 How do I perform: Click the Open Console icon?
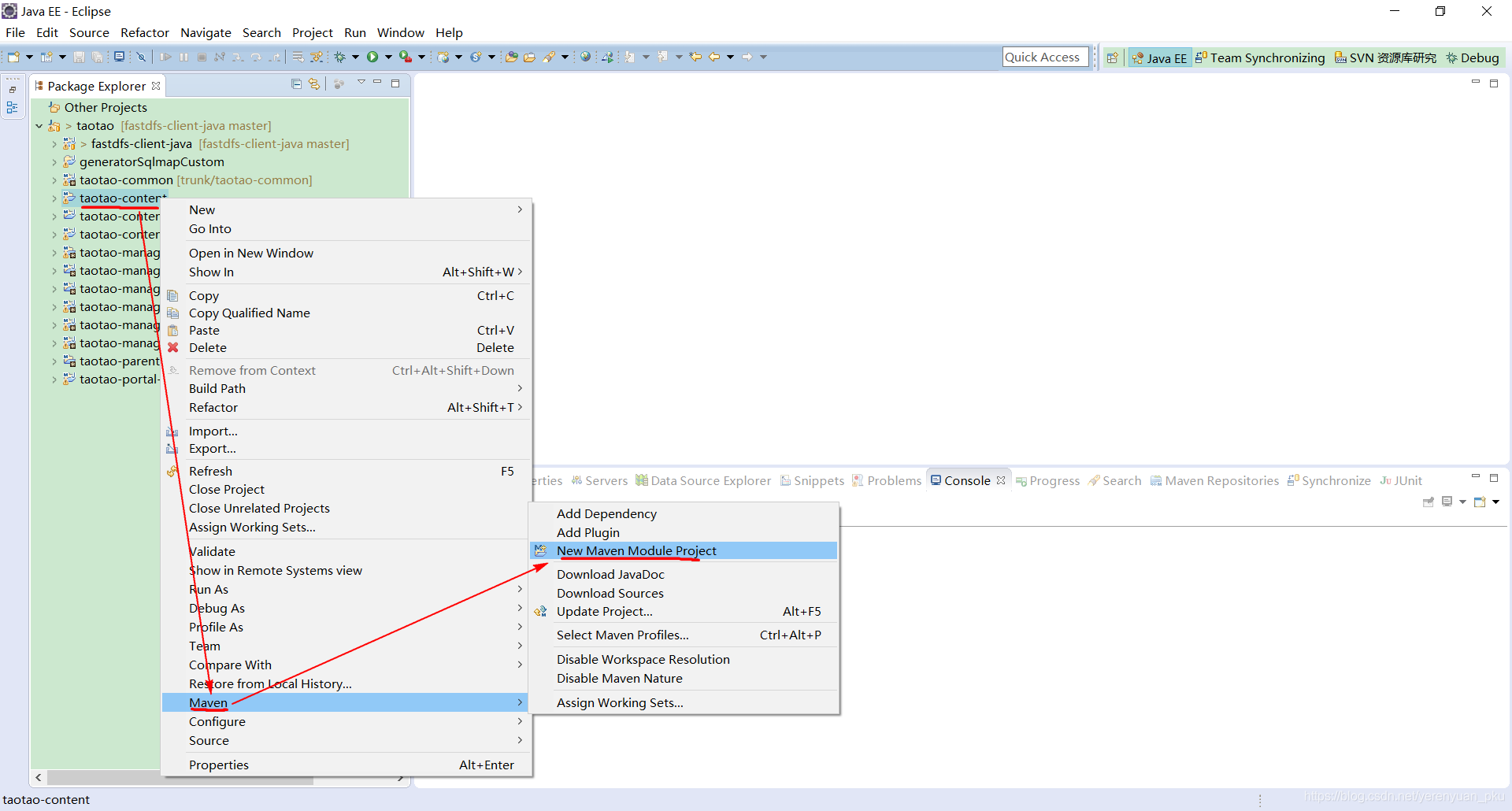pos(1480,502)
